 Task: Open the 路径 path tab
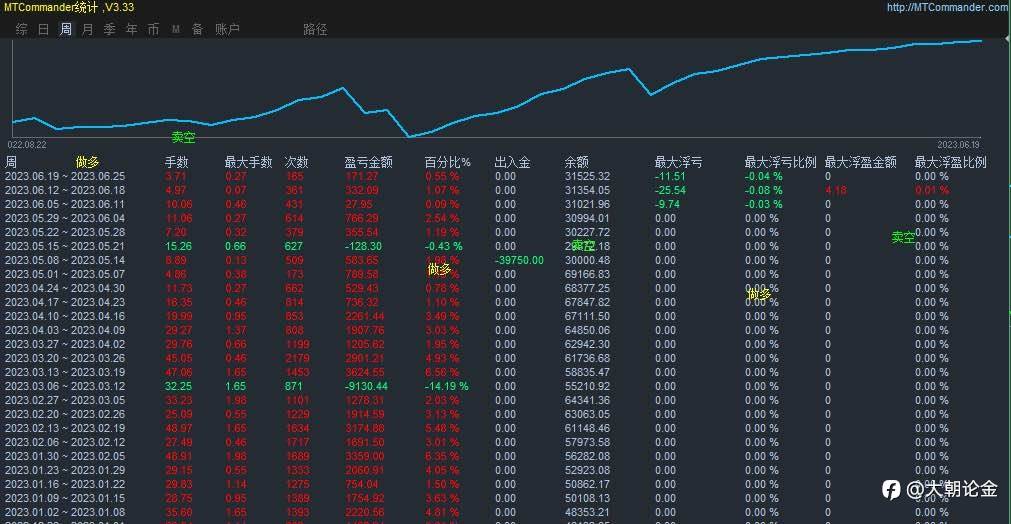tap(315, 29)
